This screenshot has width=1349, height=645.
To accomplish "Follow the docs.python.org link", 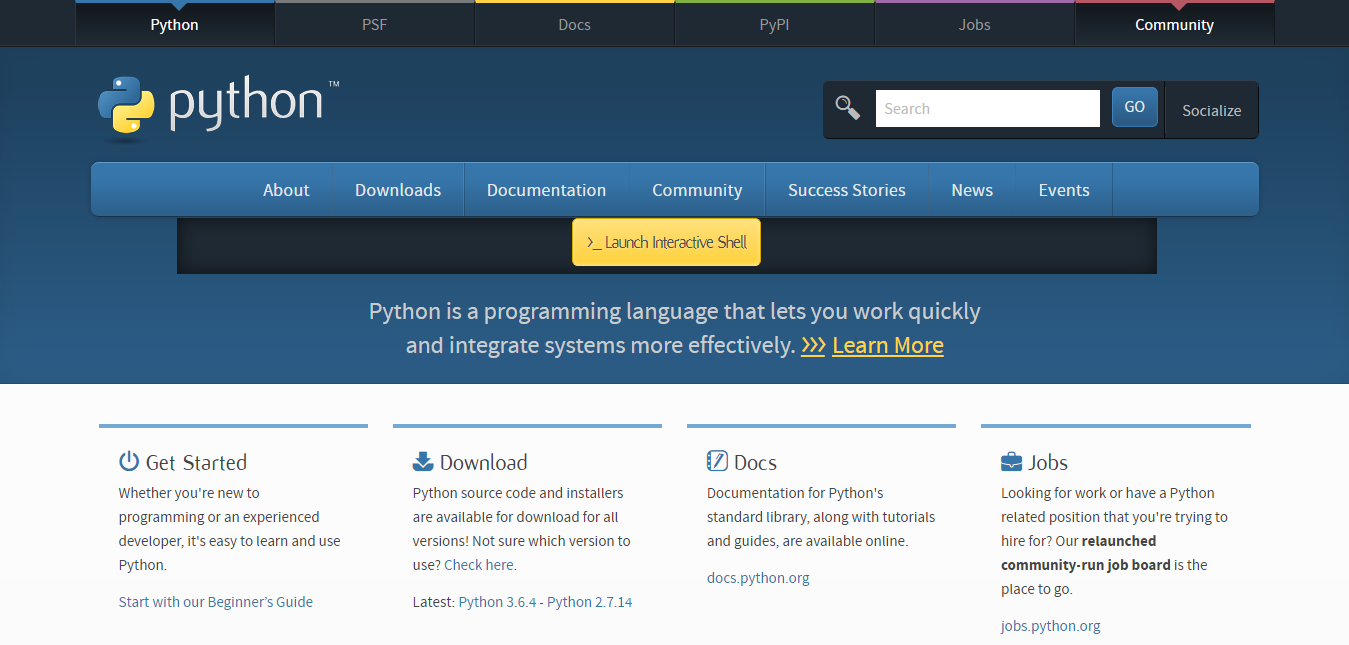I will tap(757, 577).
